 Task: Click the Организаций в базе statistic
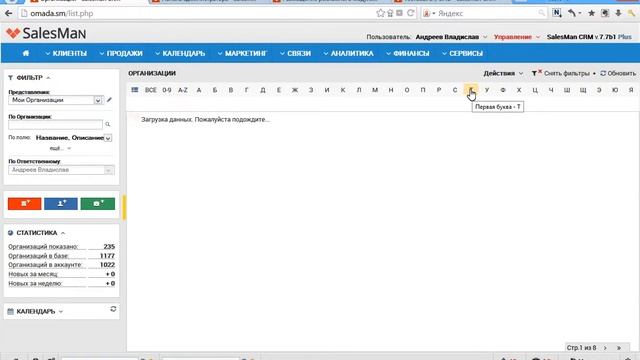pyautogui.click(x=61, y=256)
